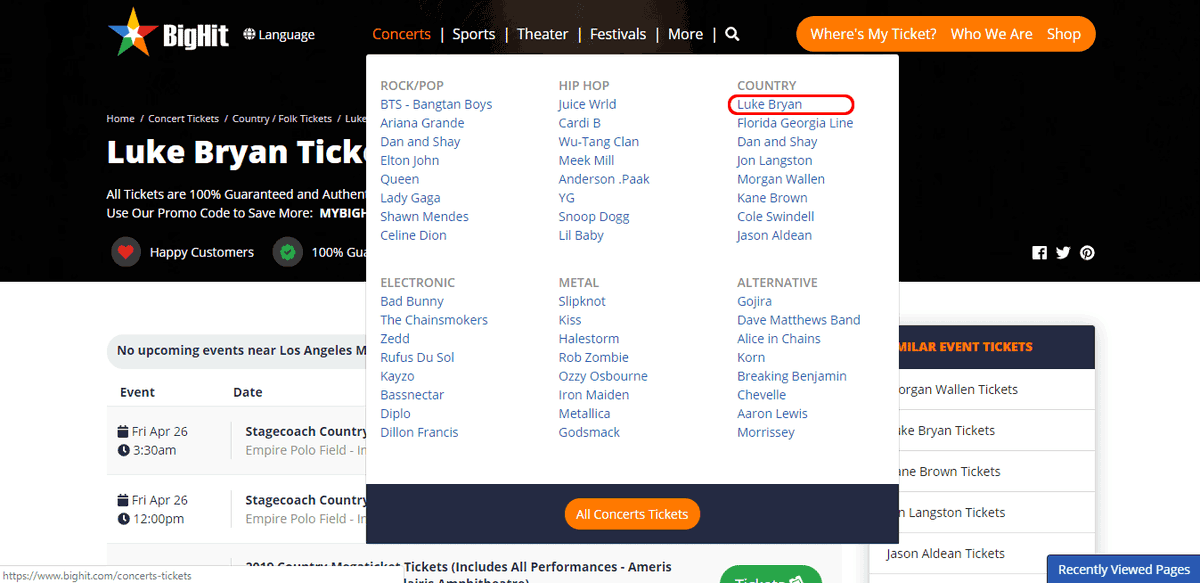Select Elton John
Viewport: 1200px width, 583px height.
pyautogui.click(x=409, y=160)
